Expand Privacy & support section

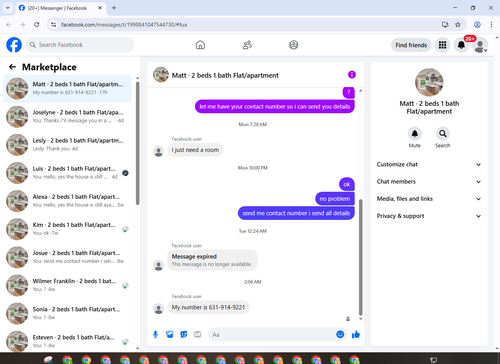click(429, 216)
